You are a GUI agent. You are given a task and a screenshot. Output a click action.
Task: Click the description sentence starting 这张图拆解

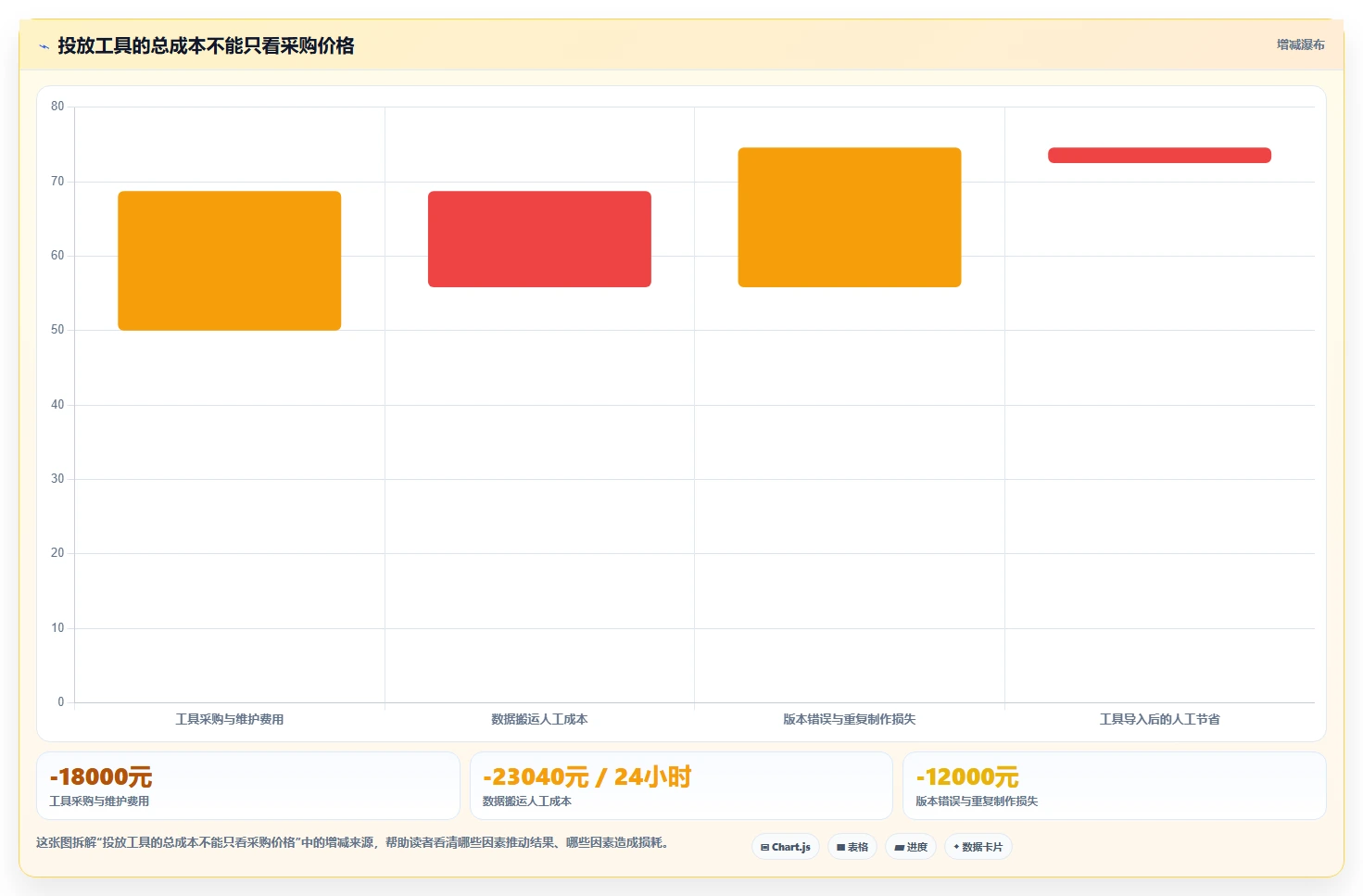coord(352,842)
